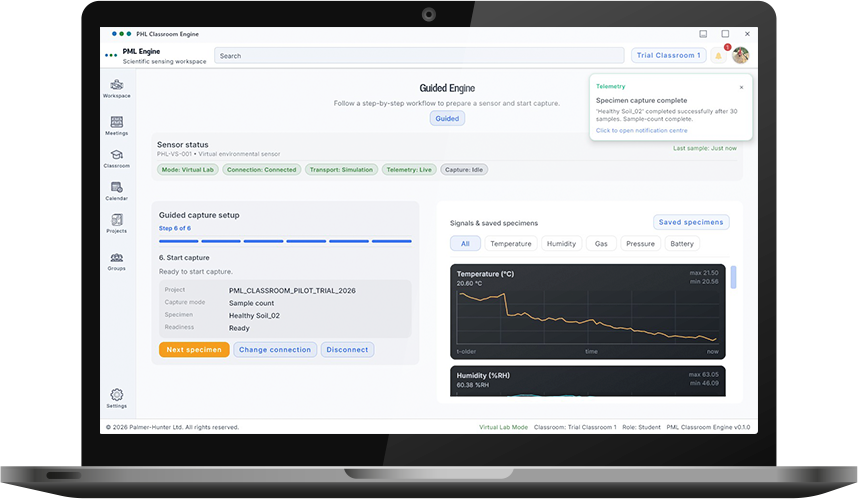Click the Connection: Connected status chip
Viewport: 858px width, 499px height.
[262, 170]
